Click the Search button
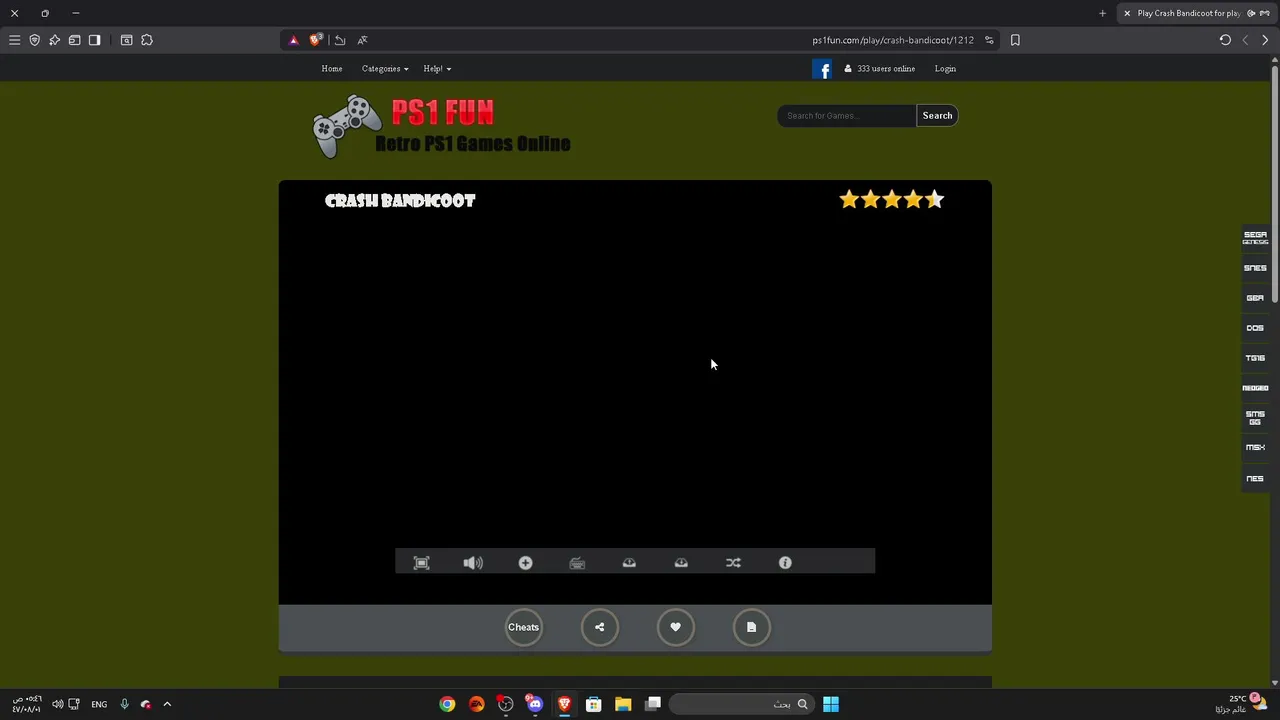The height and width of the screenshot is (720, 1280). 937,116
